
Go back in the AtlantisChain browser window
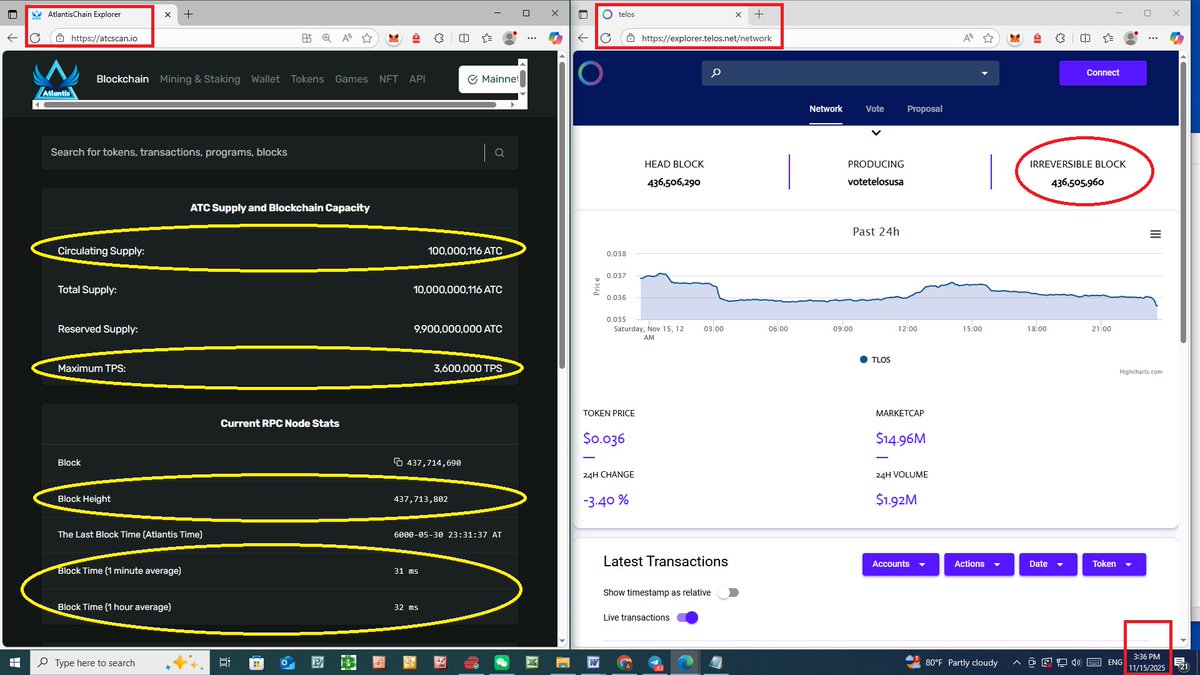(12, 38)
